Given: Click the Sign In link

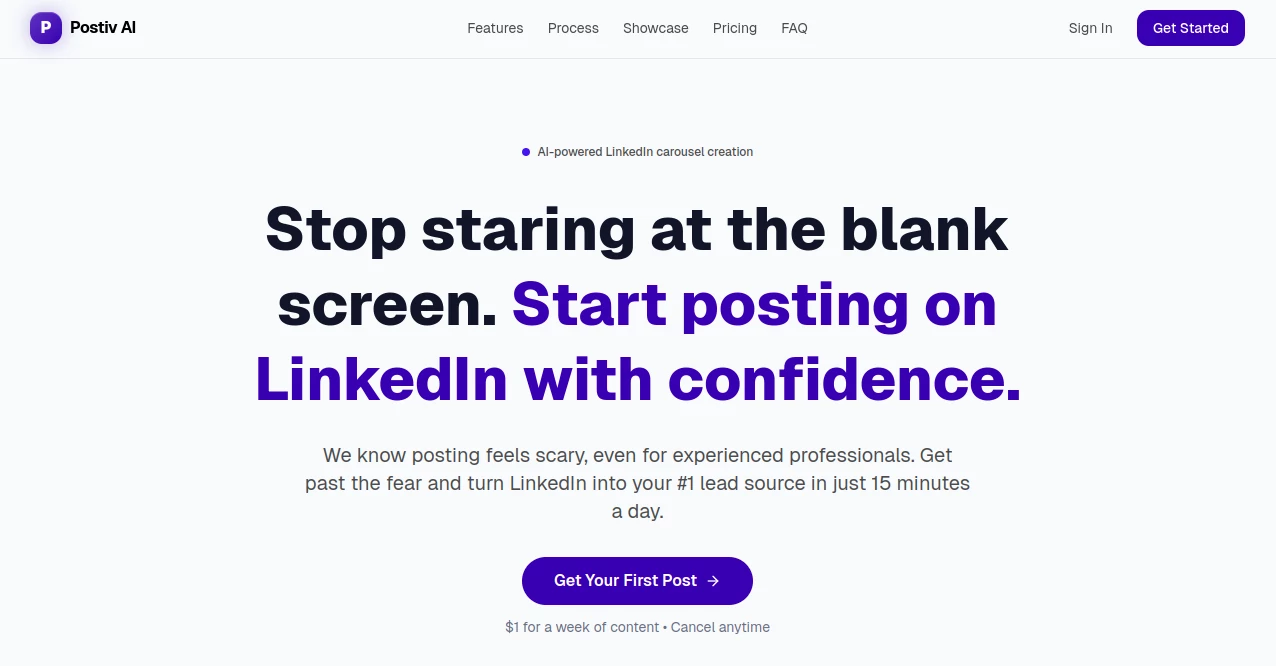Looking at the screenshot, I should pyautogui.click(x=1090, y=28).
